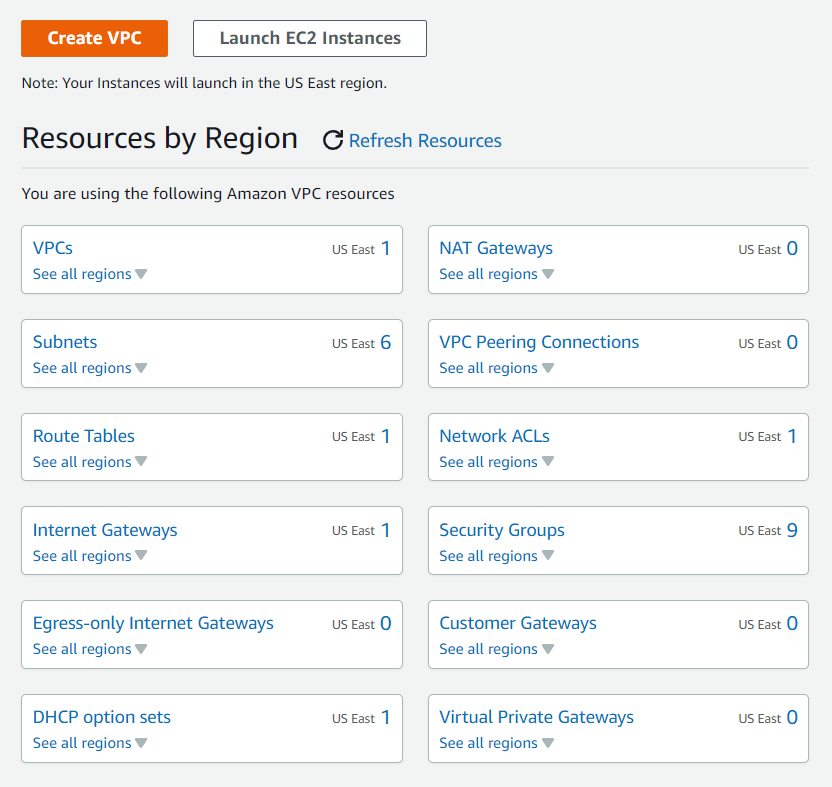The image size is (832, 787).
Task: Expand See all regions under VPCs
Action: click(90, 274)
